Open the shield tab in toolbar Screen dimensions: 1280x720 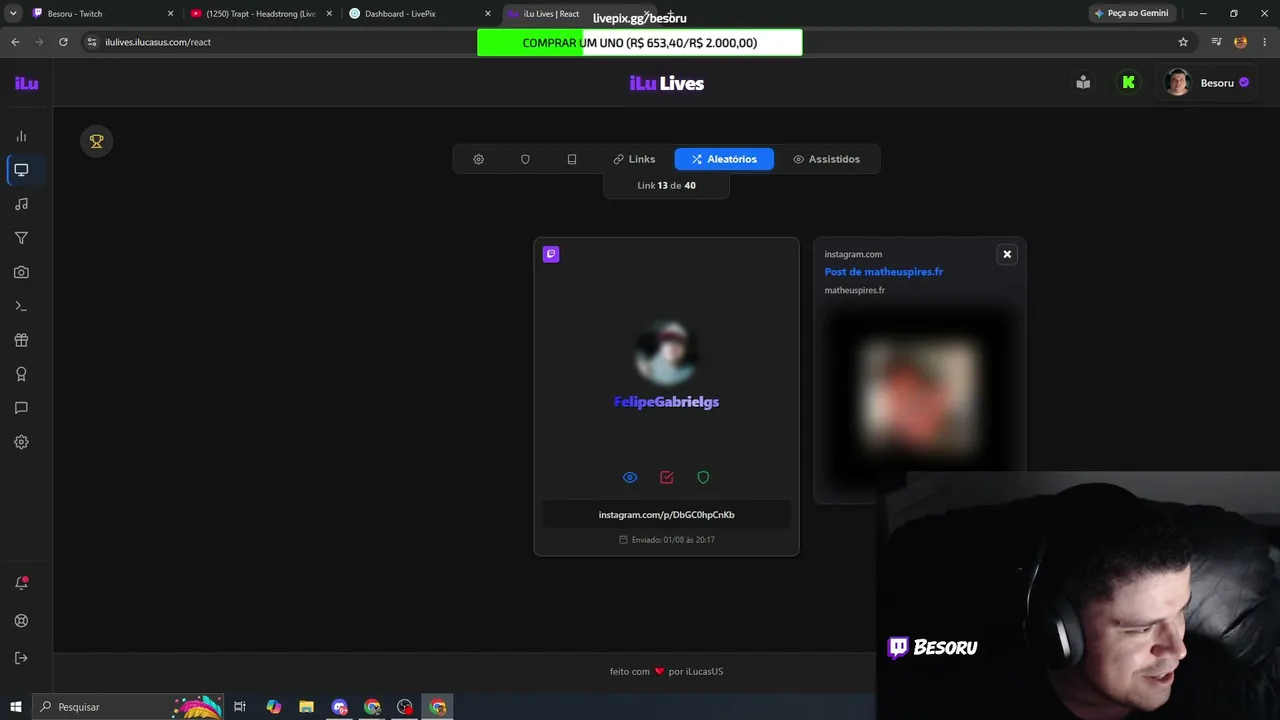click(525, 159)
